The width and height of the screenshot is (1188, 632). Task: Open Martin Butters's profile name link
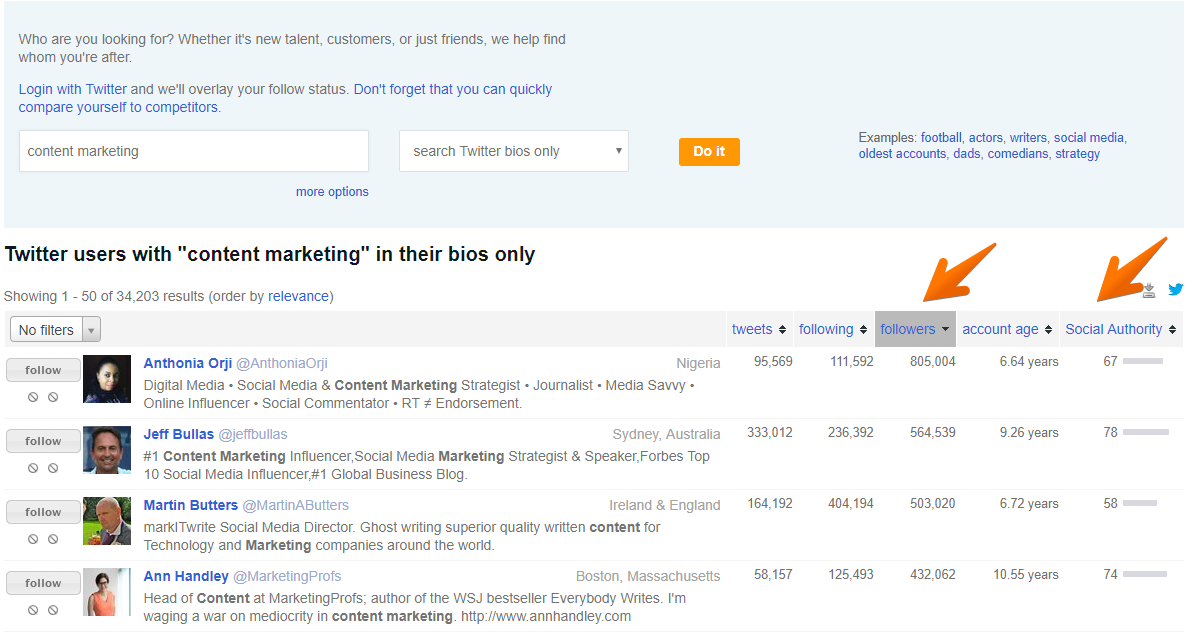190,505
